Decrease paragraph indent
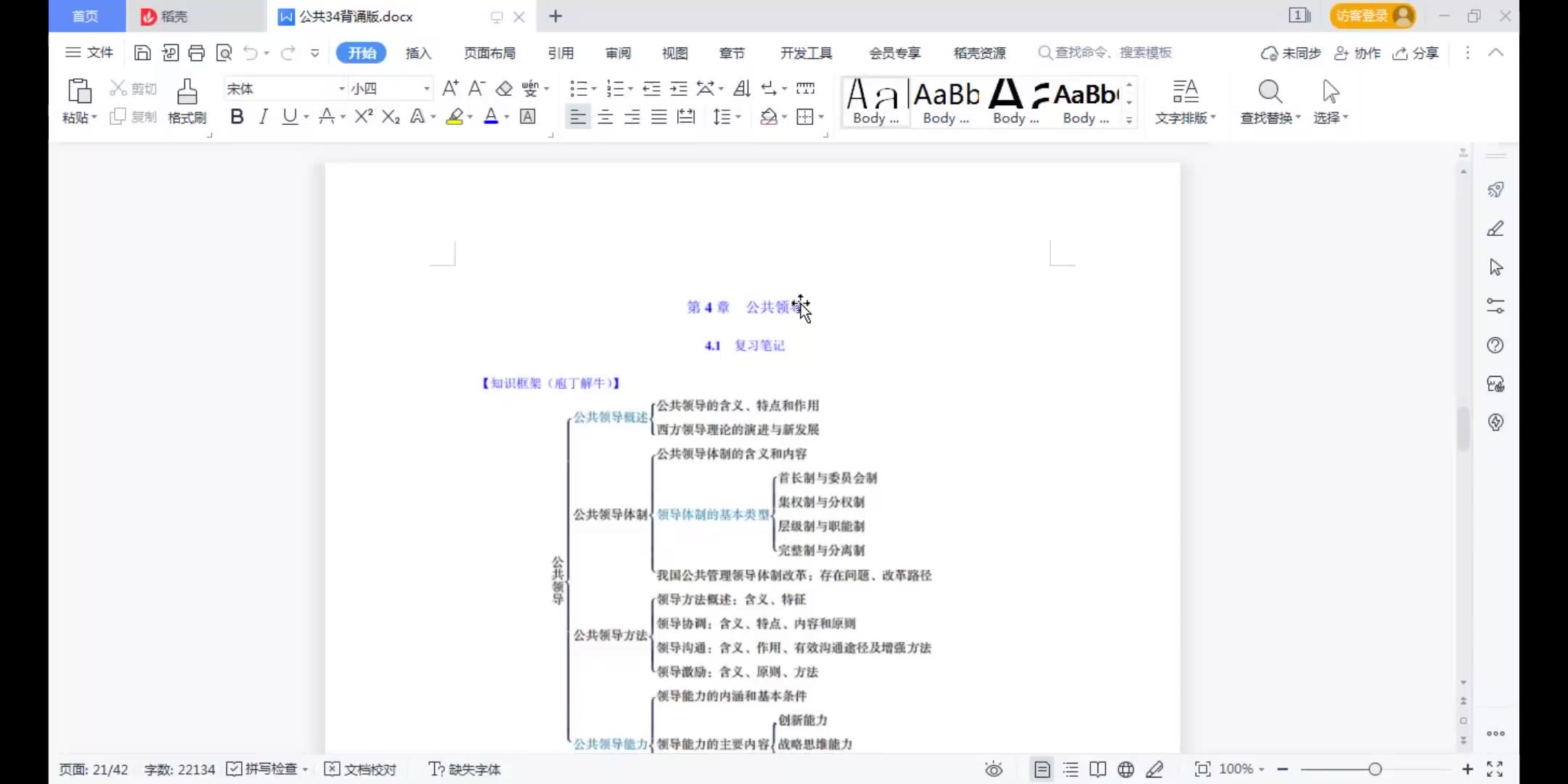Image resolution: width=1568 pixels, height=784 pixels. coord(652,89)
